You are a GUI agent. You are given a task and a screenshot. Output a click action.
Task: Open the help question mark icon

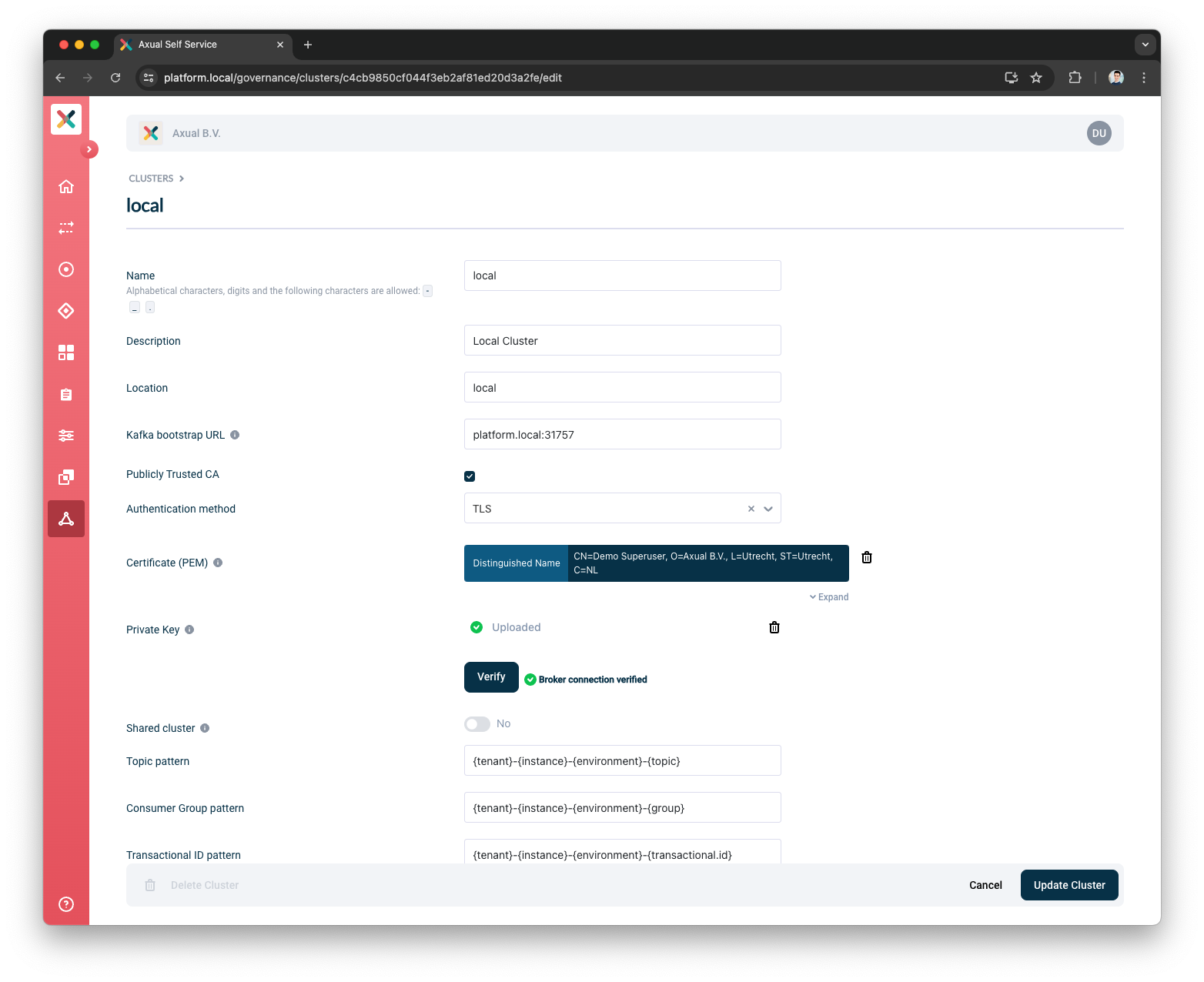click(66, 904)
